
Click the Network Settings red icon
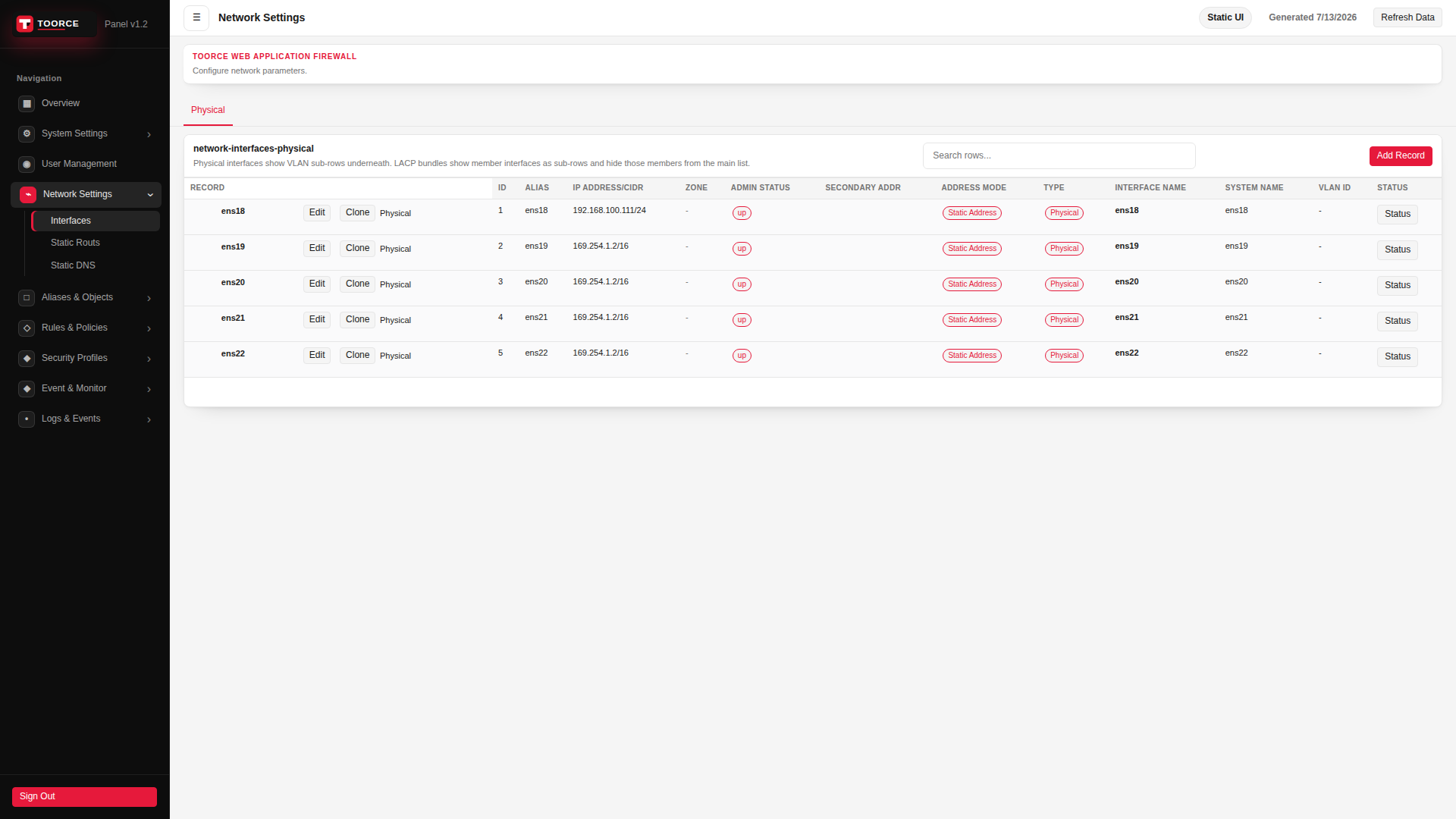(28, 195)
